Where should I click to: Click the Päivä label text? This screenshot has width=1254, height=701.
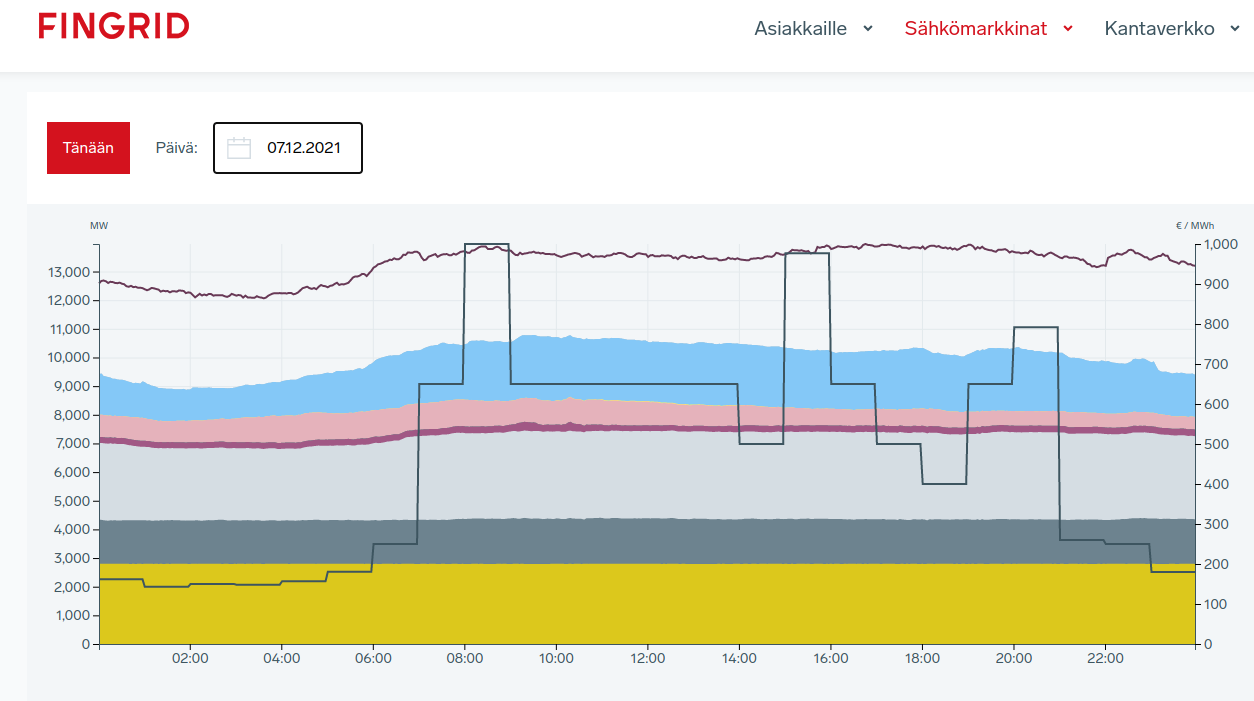pos(177,148)
